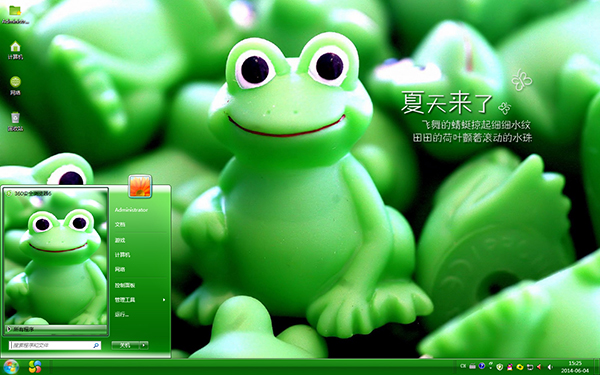Viewport: 600px width, 375px height.
Task: Open shutdown options arrow menu
Action: pyautogui.click(x=144, y=345)
